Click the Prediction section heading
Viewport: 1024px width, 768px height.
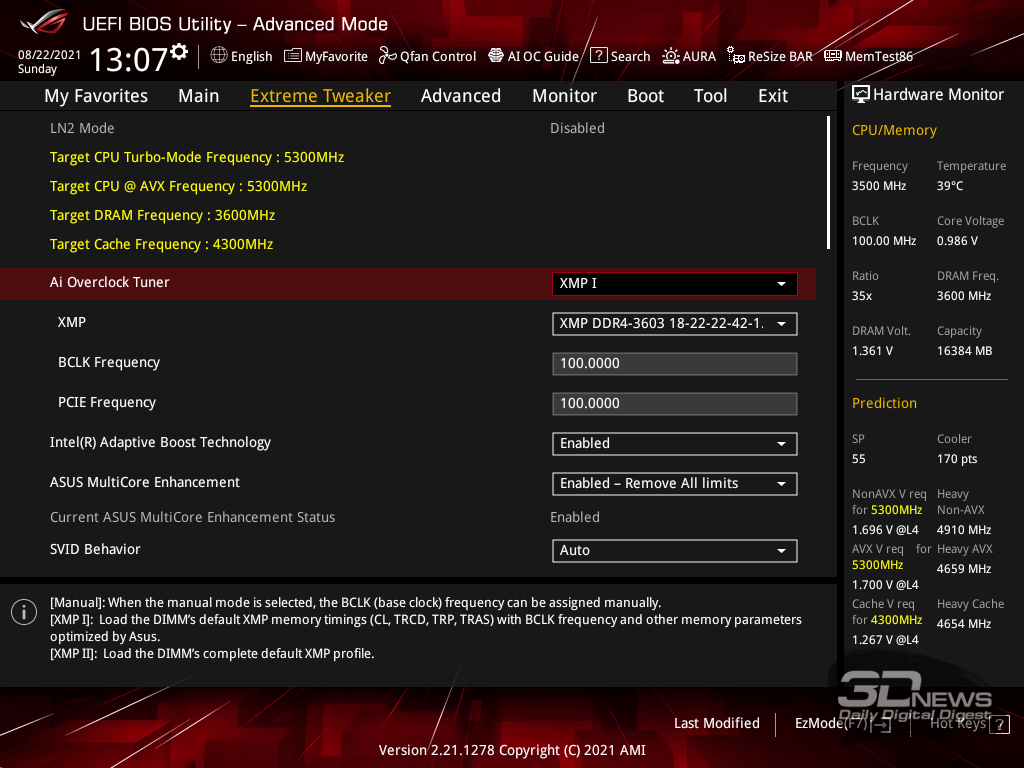pyautogui.click(x=884, y=404)
